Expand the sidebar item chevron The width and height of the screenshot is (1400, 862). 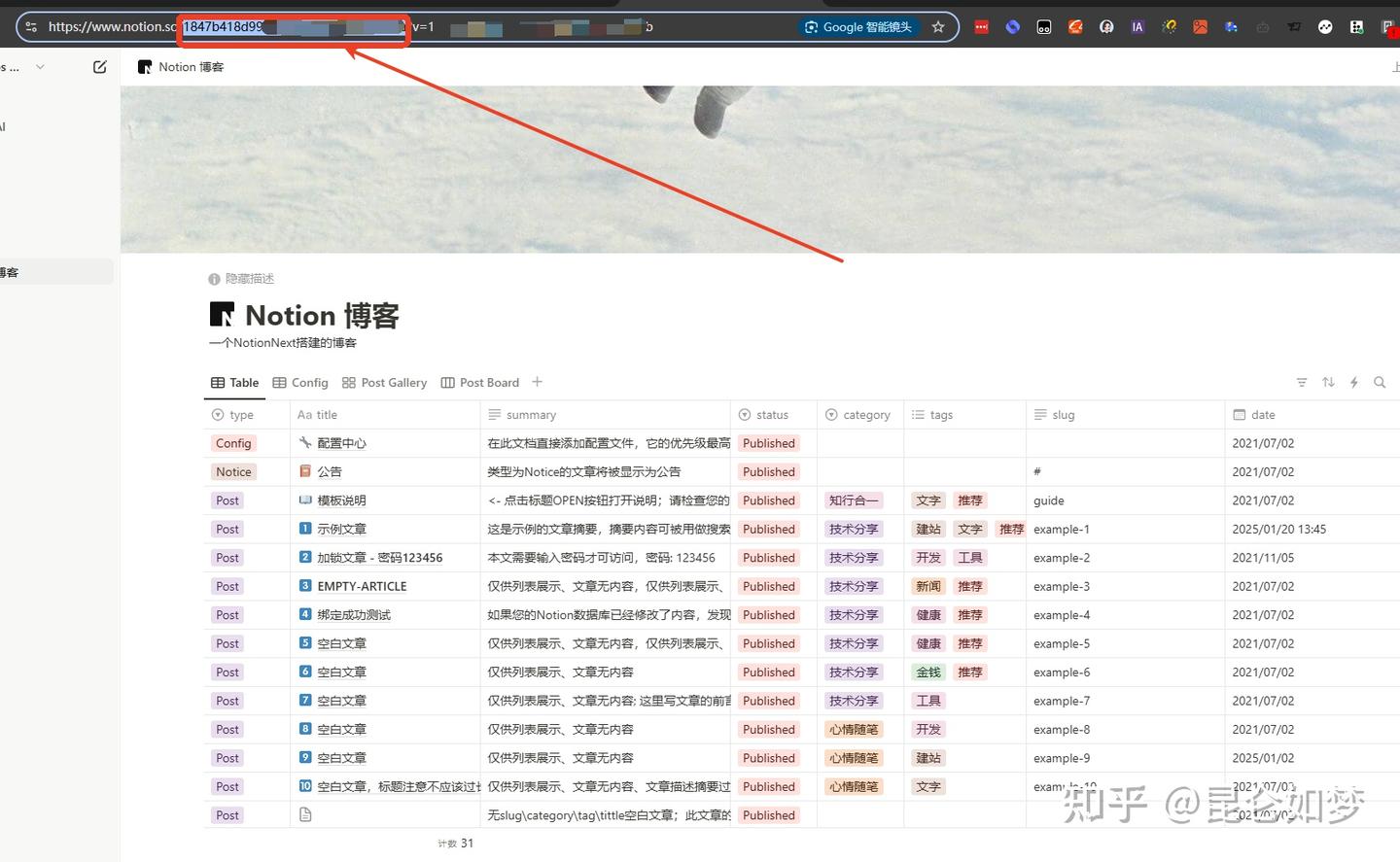tap(39, 66)
